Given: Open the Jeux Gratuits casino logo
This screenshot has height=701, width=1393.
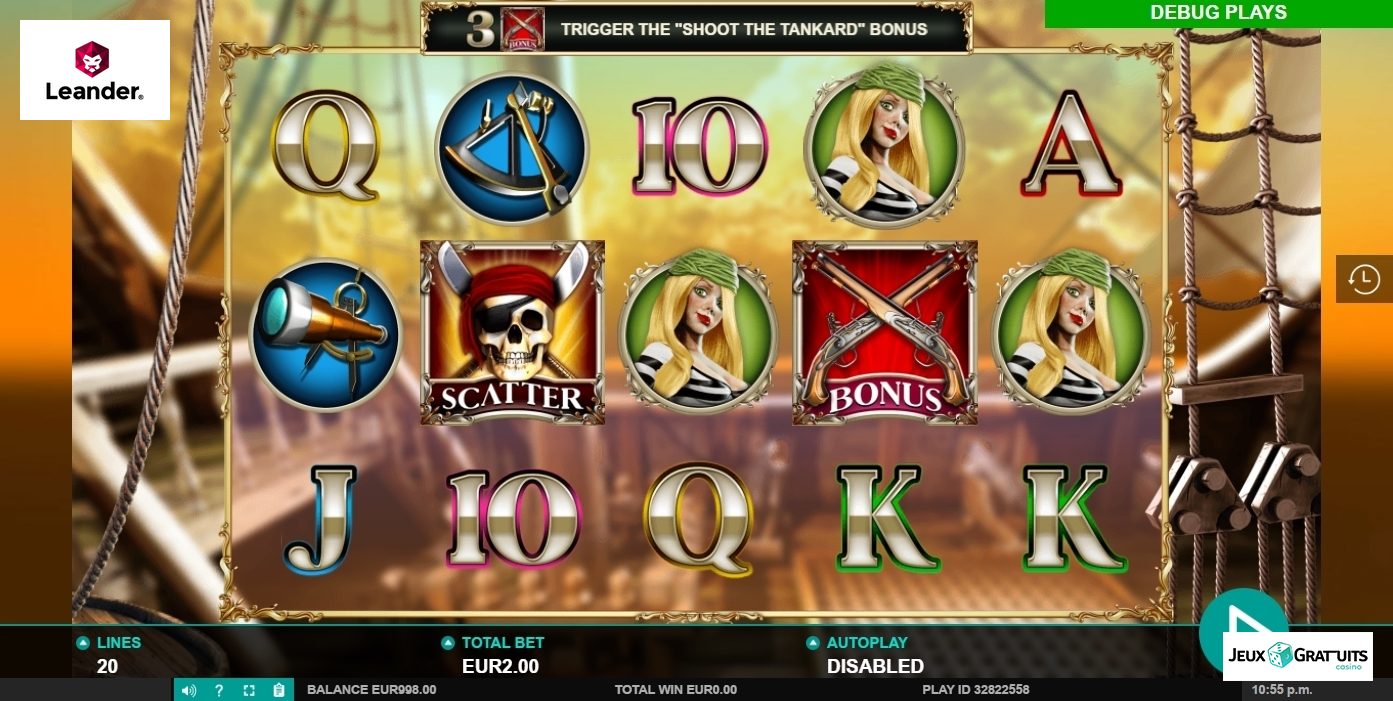Looking at the screenshot, I should (x=1298, y=656).
